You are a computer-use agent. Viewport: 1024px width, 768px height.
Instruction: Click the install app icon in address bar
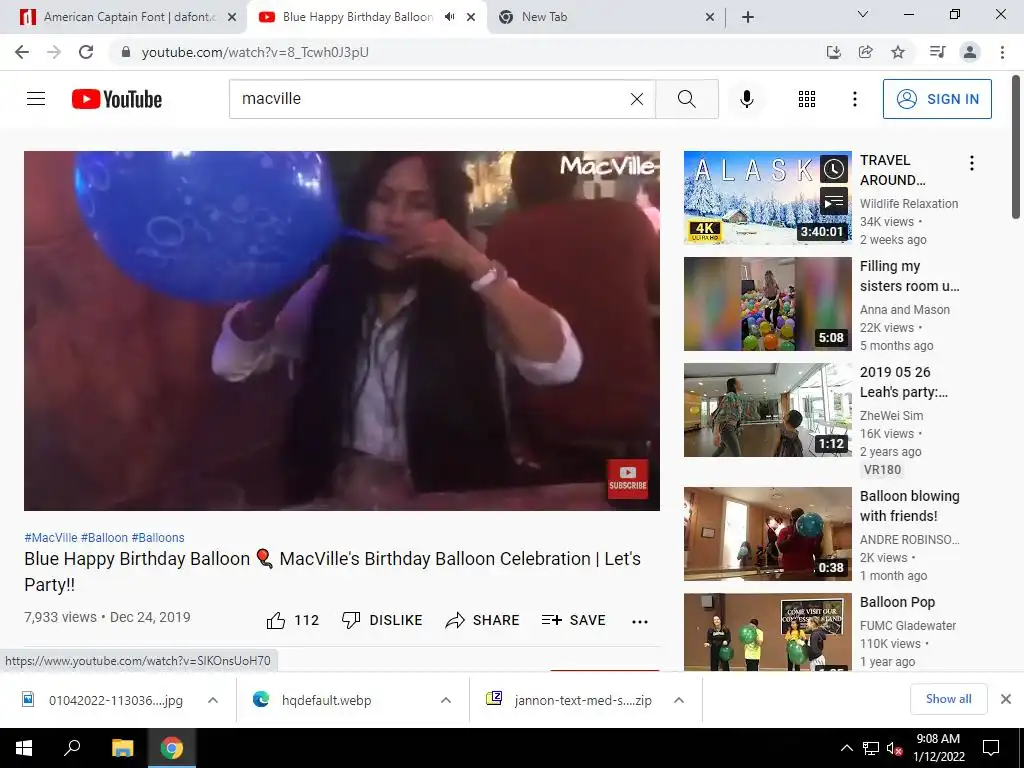(834, 52)
